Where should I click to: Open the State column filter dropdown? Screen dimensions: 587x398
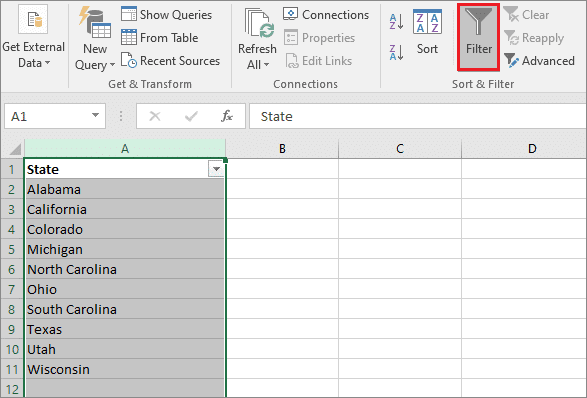click(216, 169)
